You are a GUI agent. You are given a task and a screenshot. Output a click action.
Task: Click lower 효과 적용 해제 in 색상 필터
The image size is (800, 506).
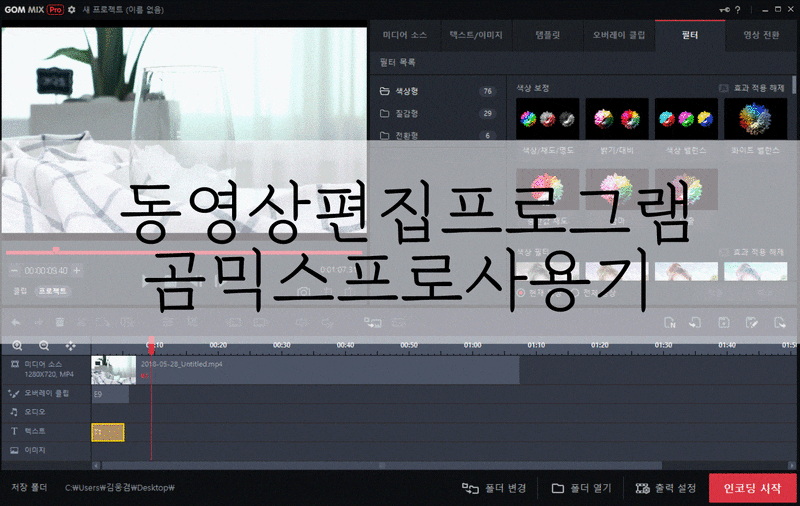click(759, 252)
